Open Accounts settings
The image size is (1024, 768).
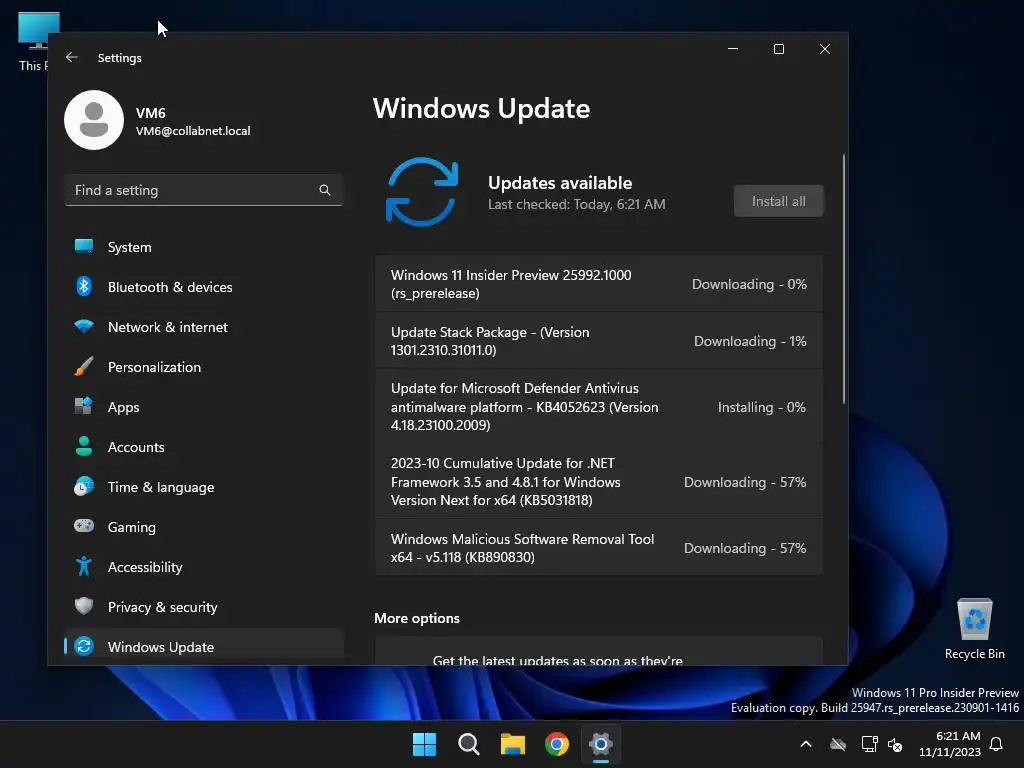[x=204, y=447]
